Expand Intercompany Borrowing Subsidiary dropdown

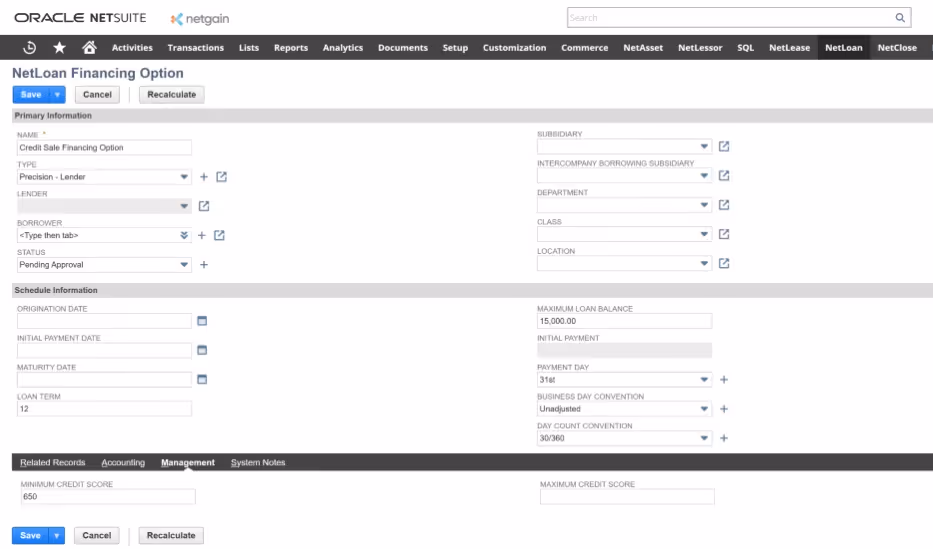tap(704, 175)
